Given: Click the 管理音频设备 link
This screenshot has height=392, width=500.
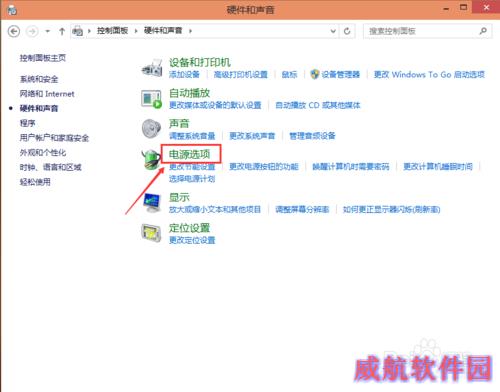Looking at the screenshot, I should (312, 136).
